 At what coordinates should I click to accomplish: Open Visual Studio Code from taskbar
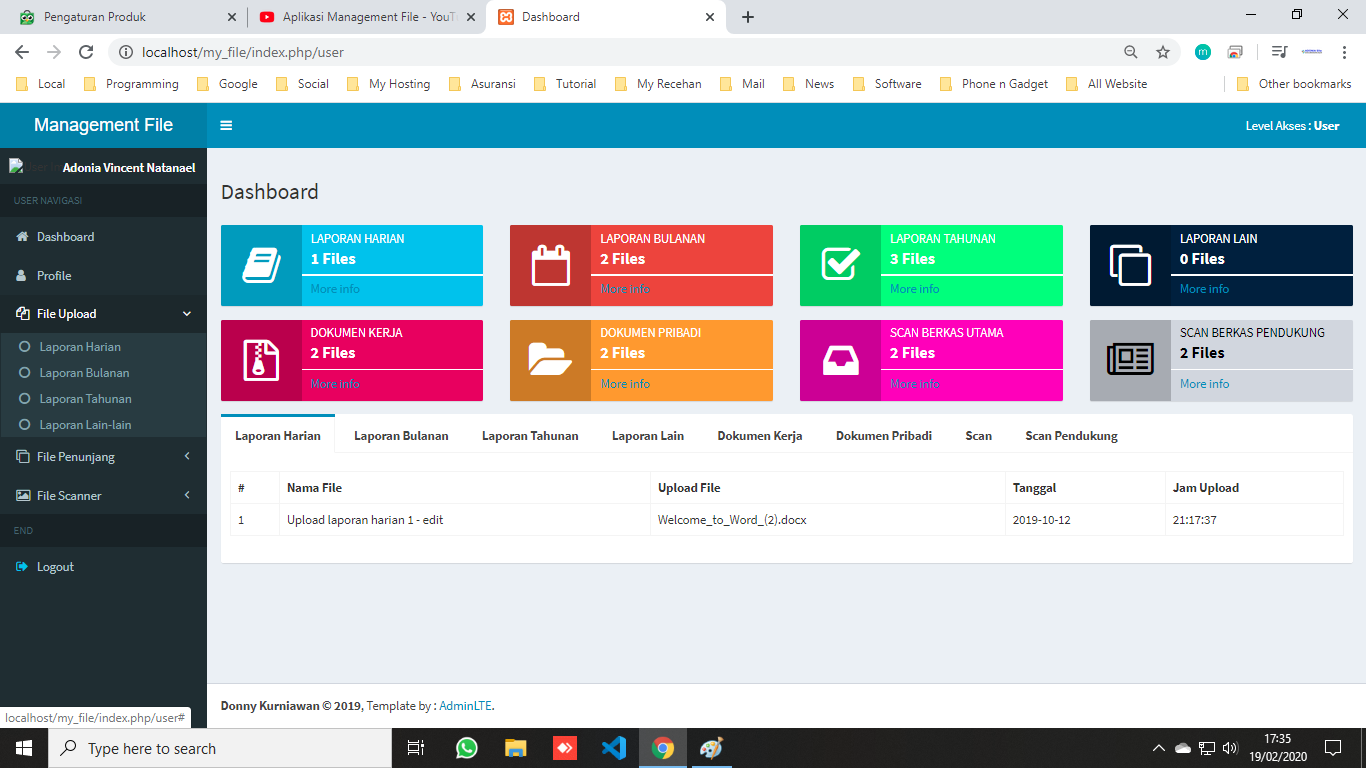click(613, 748)
